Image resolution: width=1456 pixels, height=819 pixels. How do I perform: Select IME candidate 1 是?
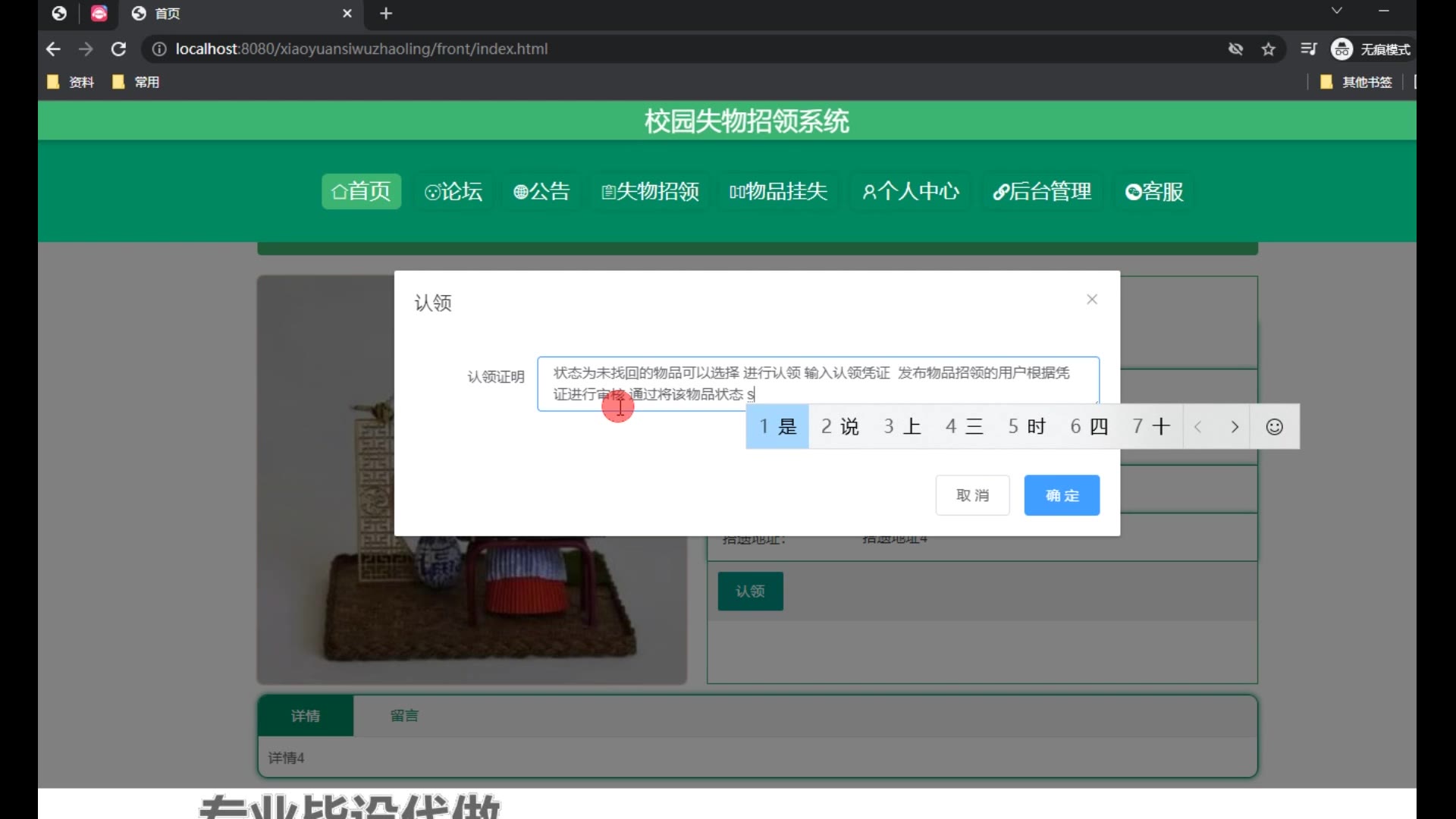point(778,427)
